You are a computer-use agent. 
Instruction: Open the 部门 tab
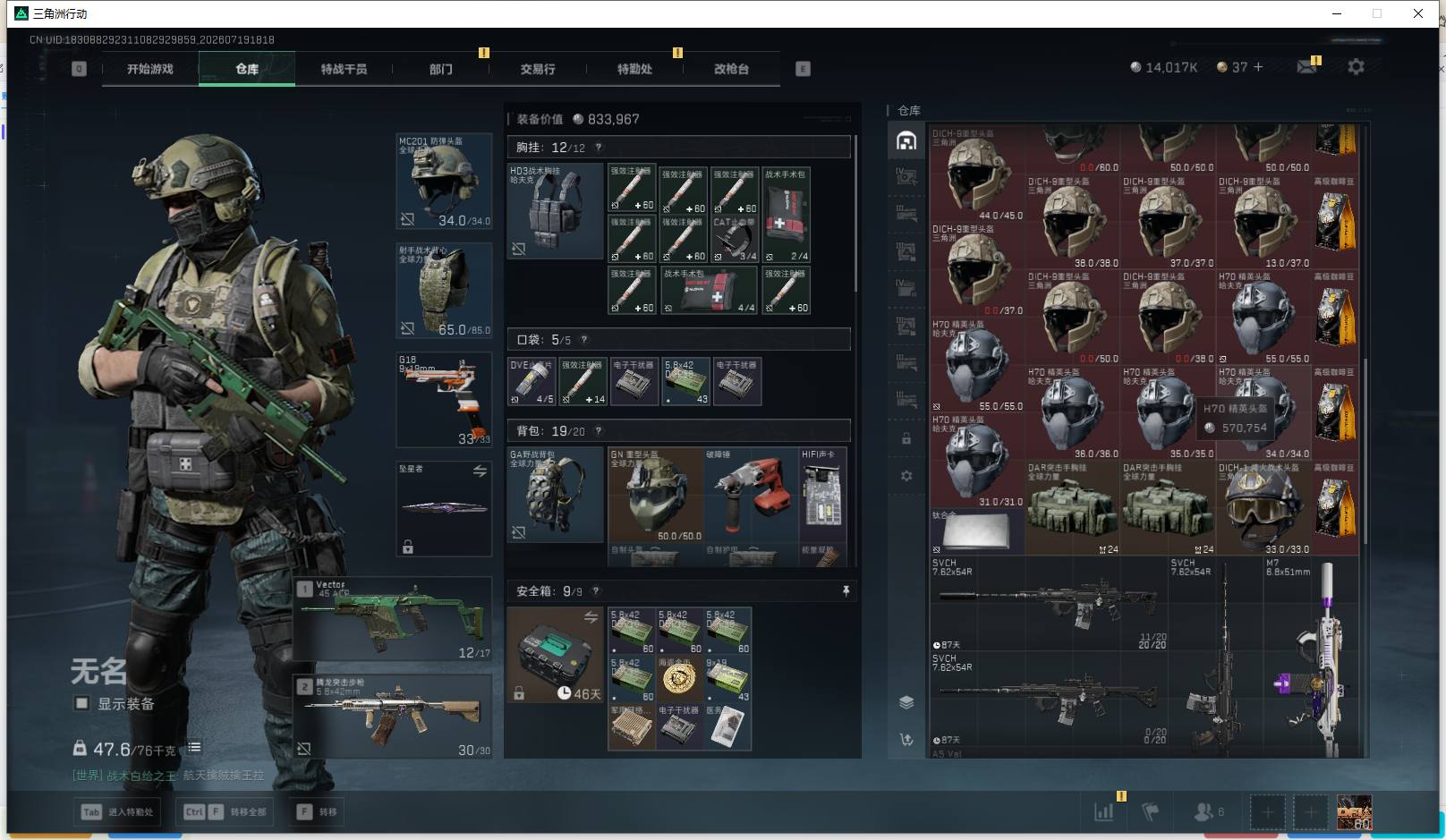440,69
